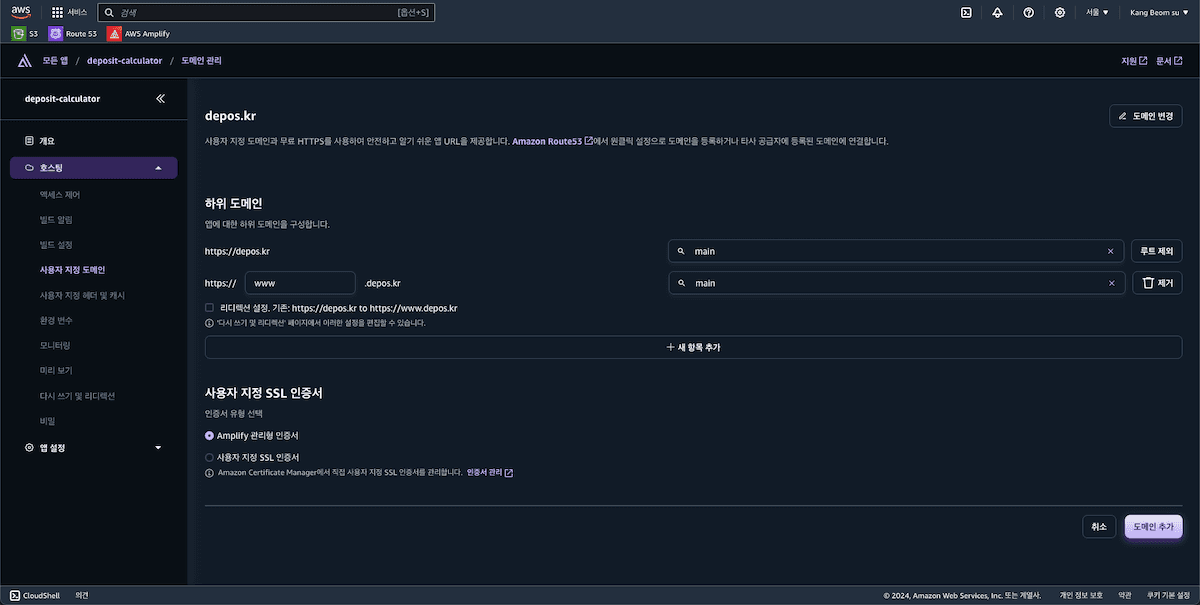Open the Seoul region dropdown

pos(1097,13)
